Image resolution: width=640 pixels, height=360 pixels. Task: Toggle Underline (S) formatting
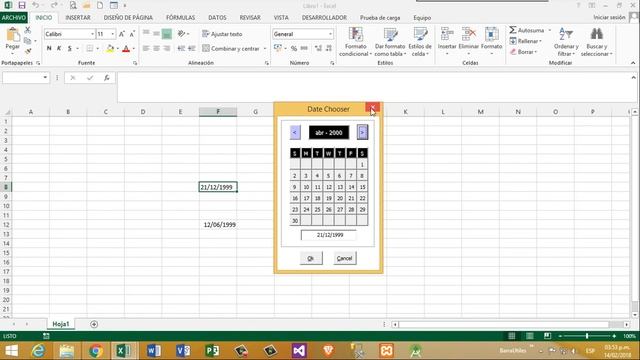pyautogui.click(x=70, y=49)
